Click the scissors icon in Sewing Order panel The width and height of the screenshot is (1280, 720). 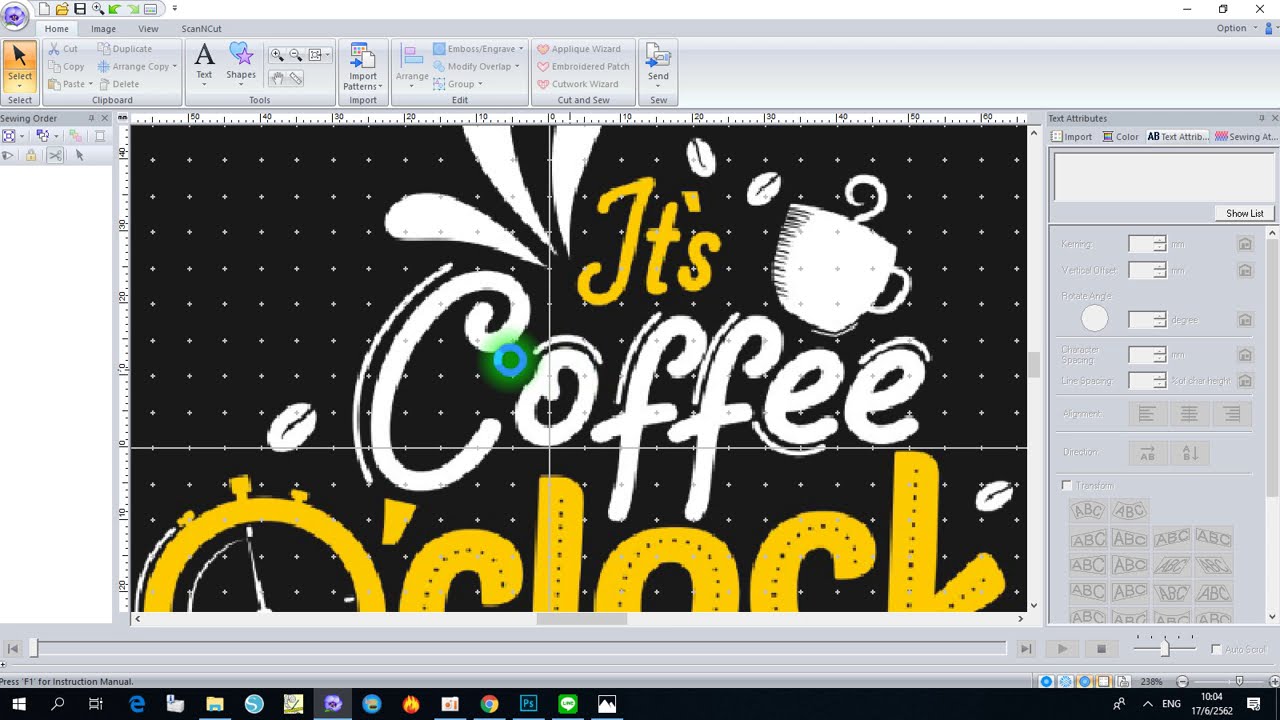(x=55, y=155)
